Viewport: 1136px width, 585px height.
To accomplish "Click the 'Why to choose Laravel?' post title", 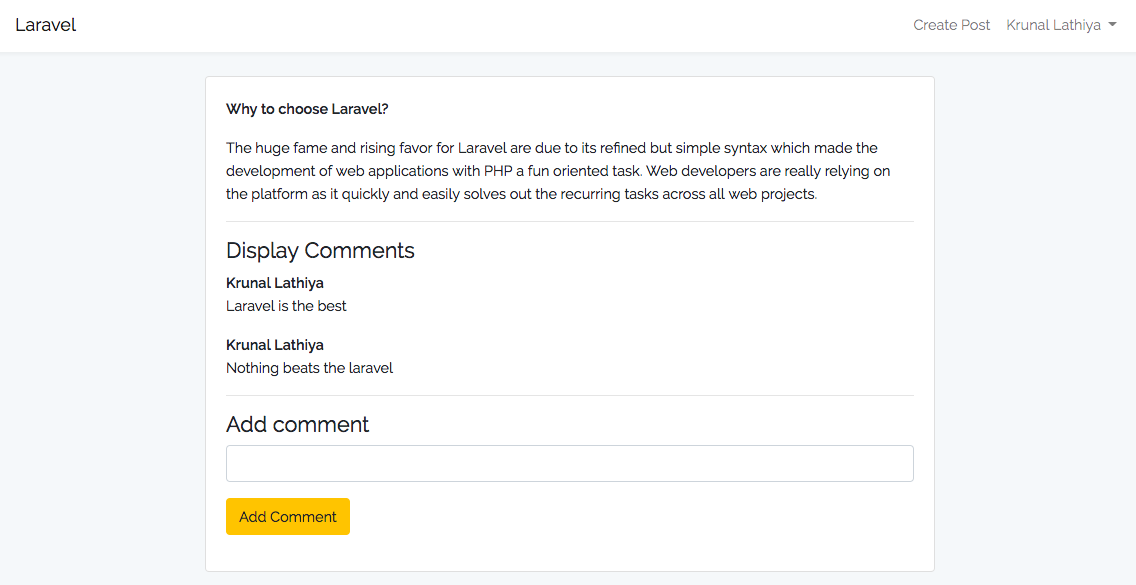I will click(x=307, y=109).
